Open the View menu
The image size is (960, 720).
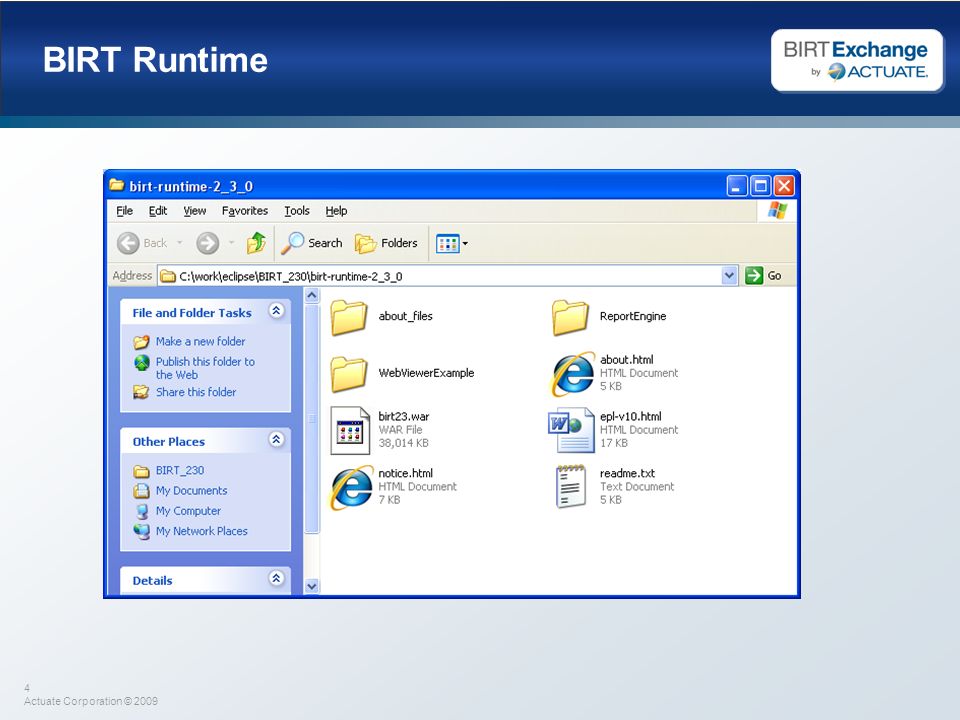[x=195, y=211]
